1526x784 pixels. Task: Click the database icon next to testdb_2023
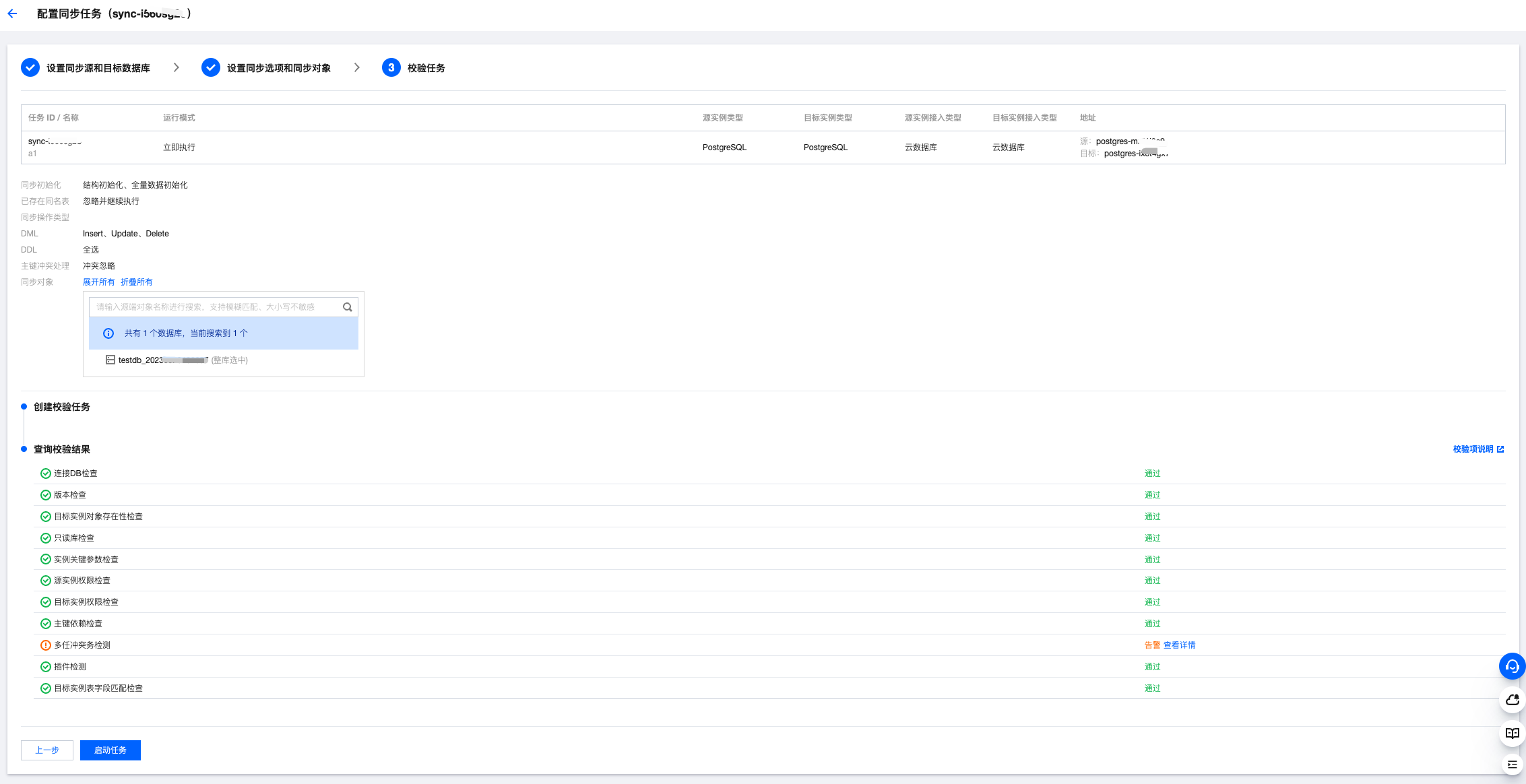(110, 360)
